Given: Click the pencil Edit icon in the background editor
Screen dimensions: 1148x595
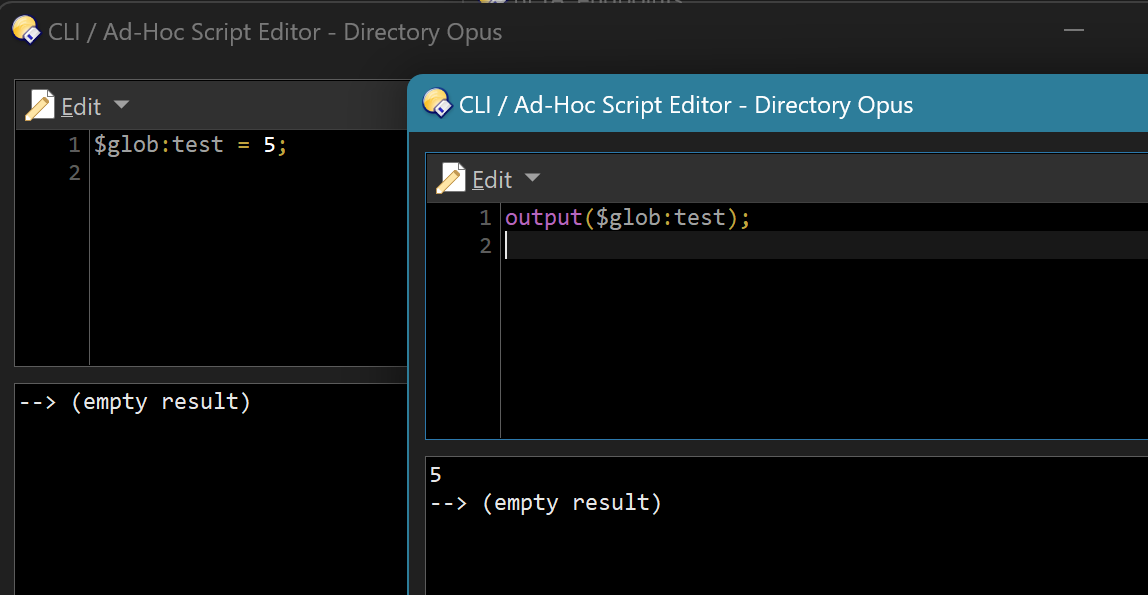Looking at the screenshot, I should click(40, 105).
